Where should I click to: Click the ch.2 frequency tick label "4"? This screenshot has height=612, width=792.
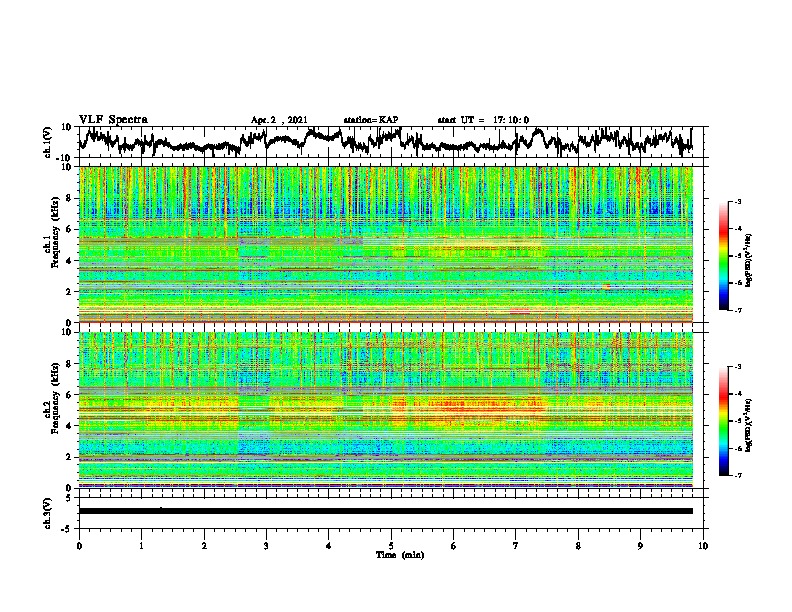point(70,426)
